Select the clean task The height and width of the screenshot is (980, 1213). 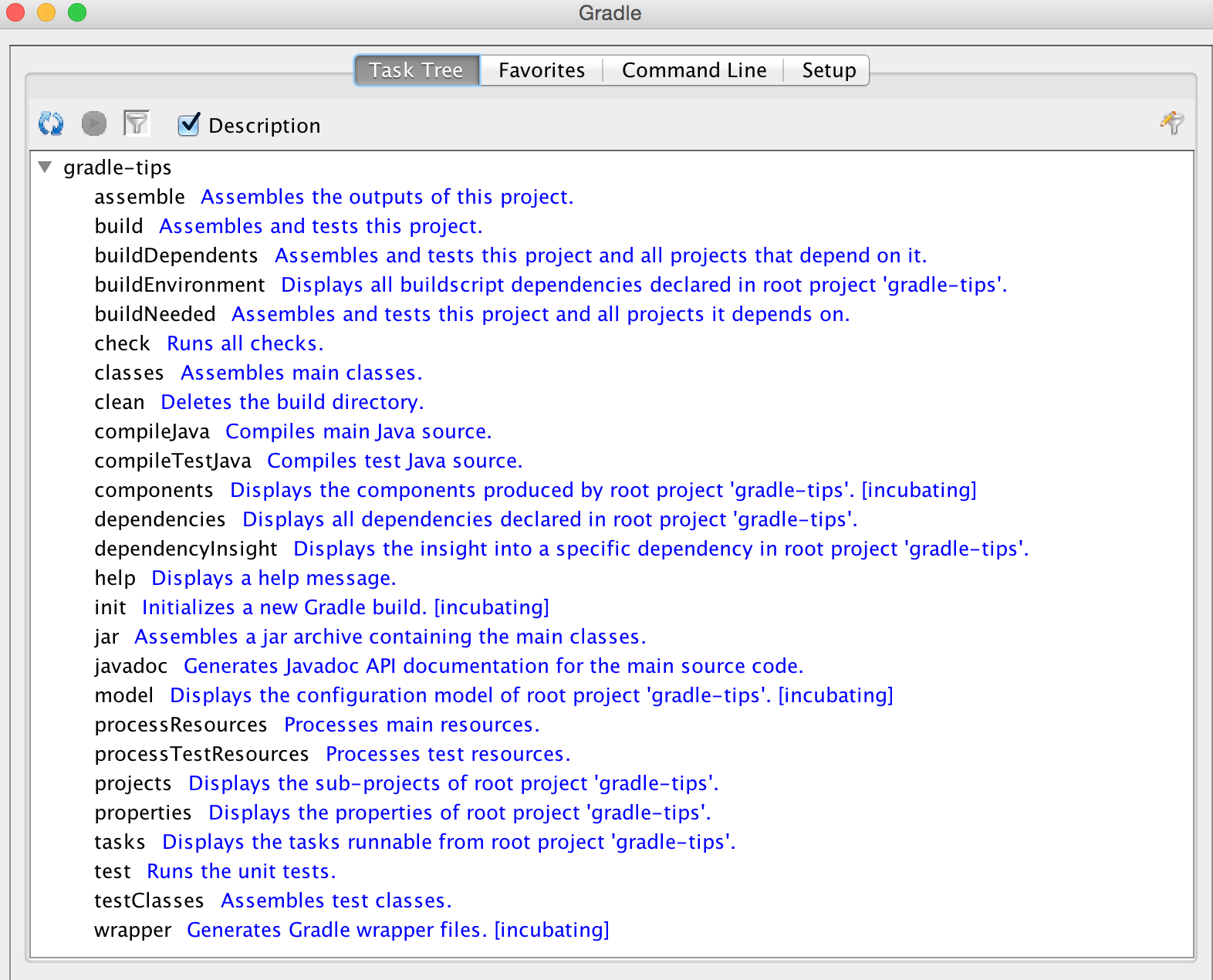(258, 402)
